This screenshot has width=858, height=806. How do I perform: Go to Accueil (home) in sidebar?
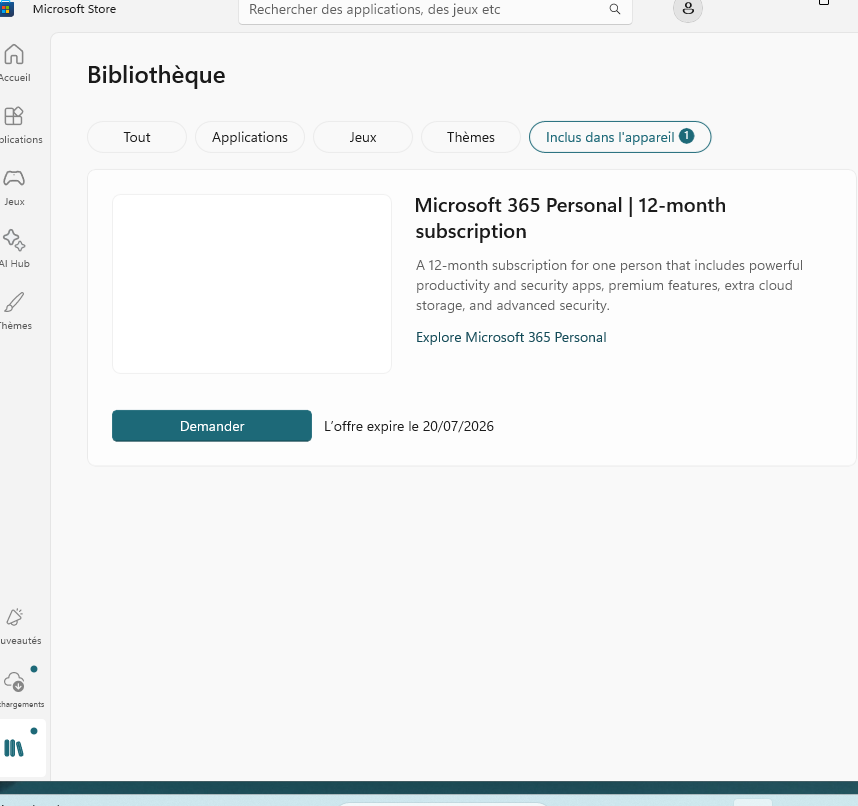[14, 62]
